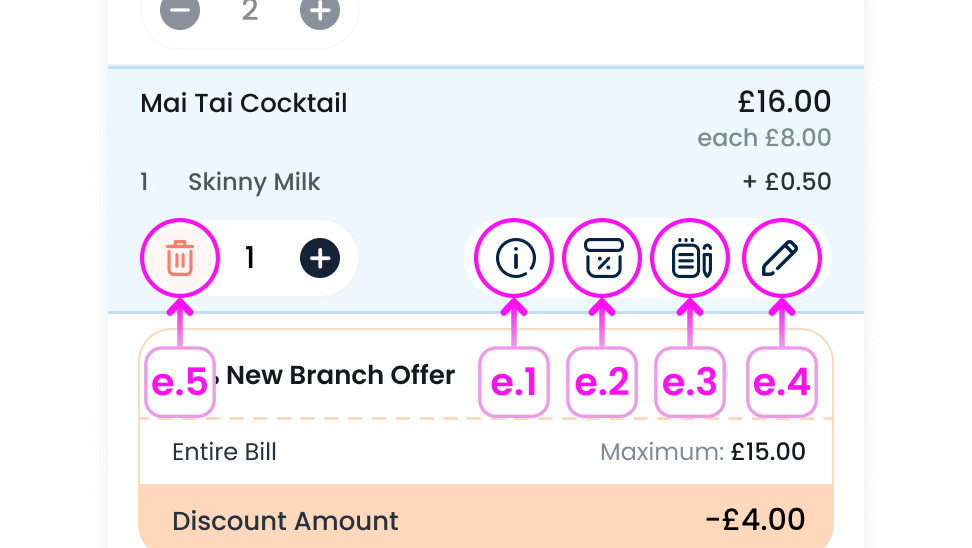This screenshot has width=972, height=548.
Task: Select the Mai Tai Cocktail item name
Action: pos(244,103)
